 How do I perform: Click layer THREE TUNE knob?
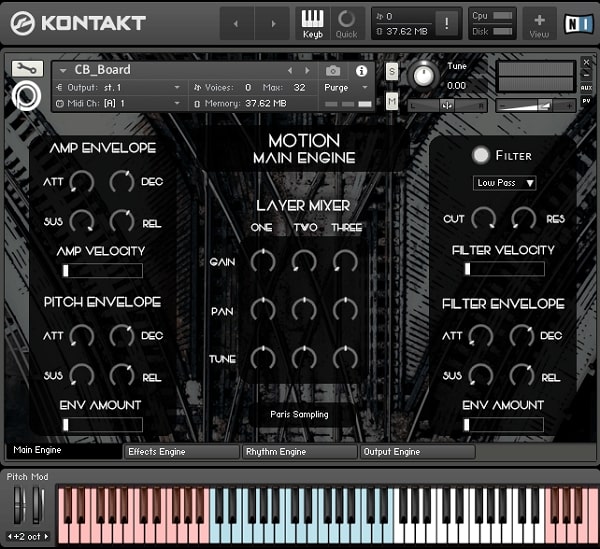tap(345, 358)
